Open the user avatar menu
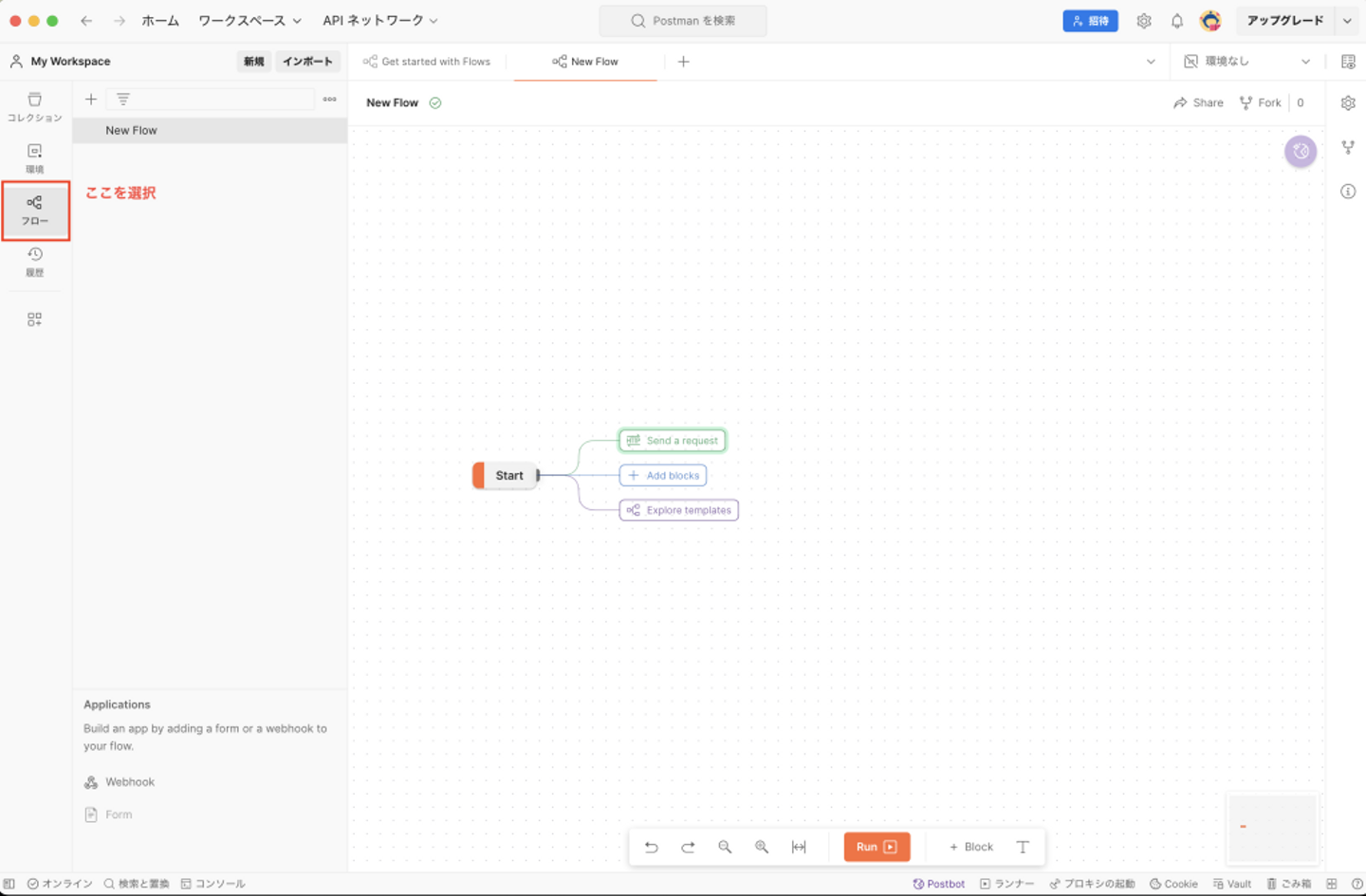This screenshot has width=1366, height=896. [x=1210, y=21]
